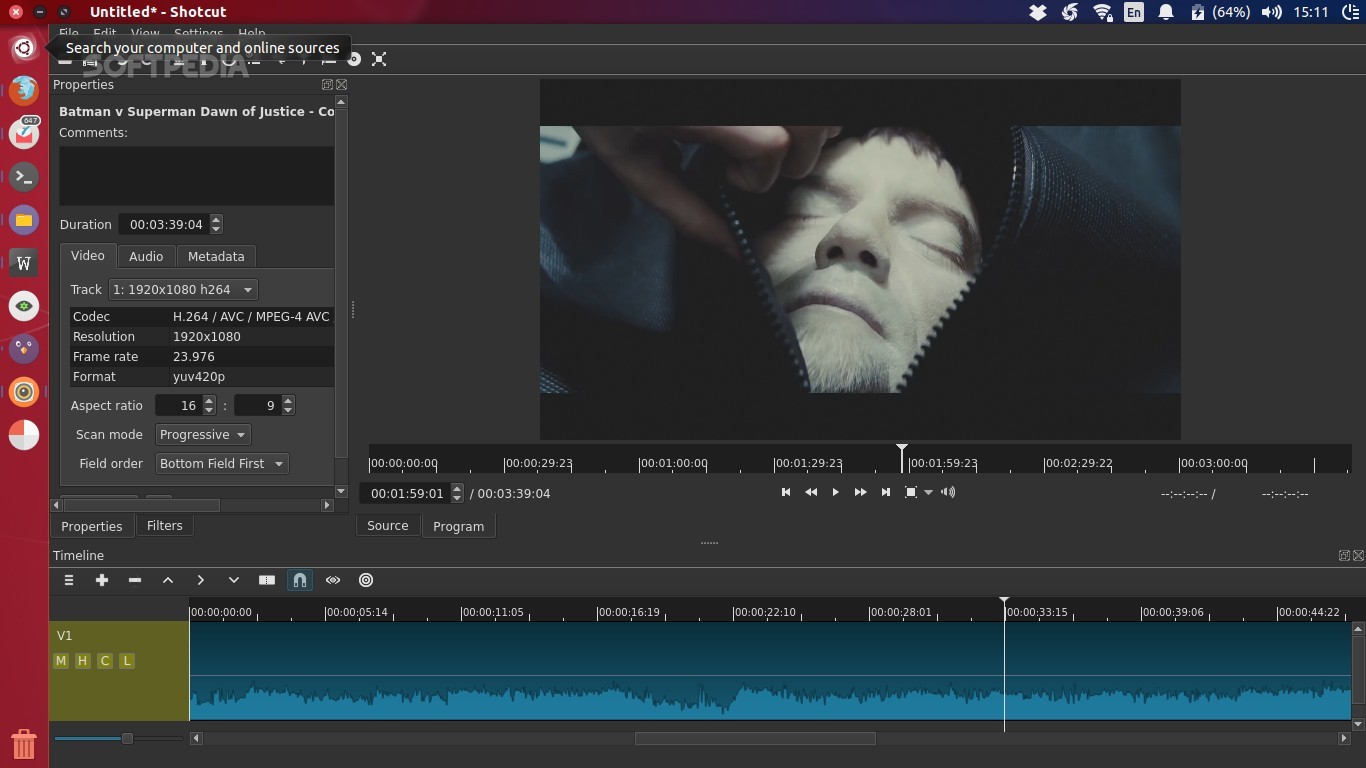Open the timeline hamburger menu
Screen dimensions: 1366x768
(69, 580)
